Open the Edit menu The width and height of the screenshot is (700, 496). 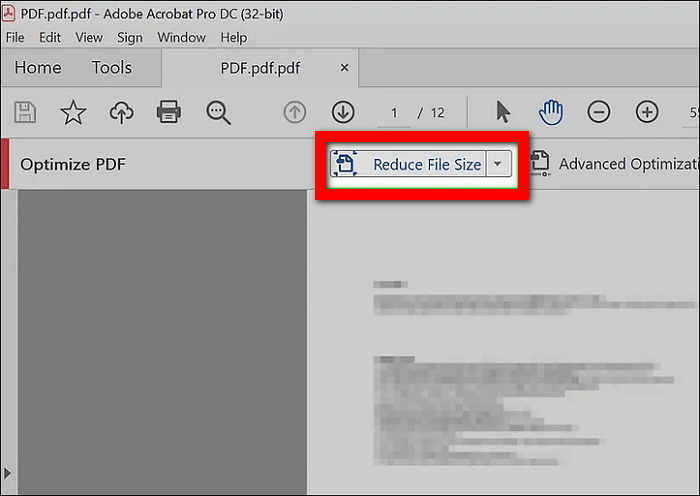50,38
